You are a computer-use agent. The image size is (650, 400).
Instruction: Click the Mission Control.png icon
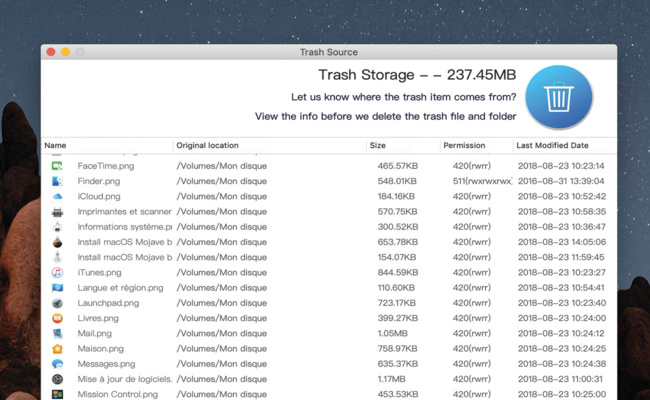pyautogui.click(x=58, y=394)
